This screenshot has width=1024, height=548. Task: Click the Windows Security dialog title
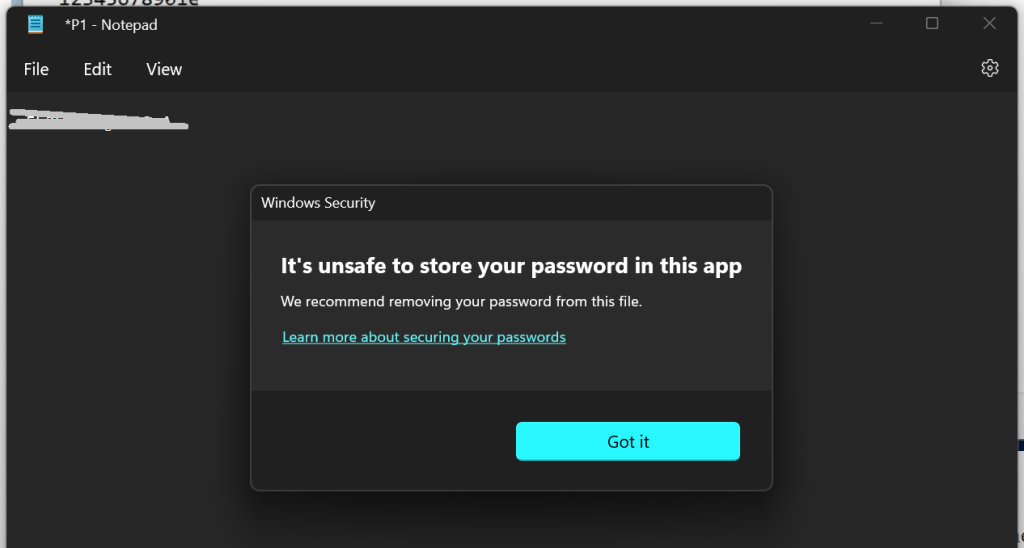point(318,203)
